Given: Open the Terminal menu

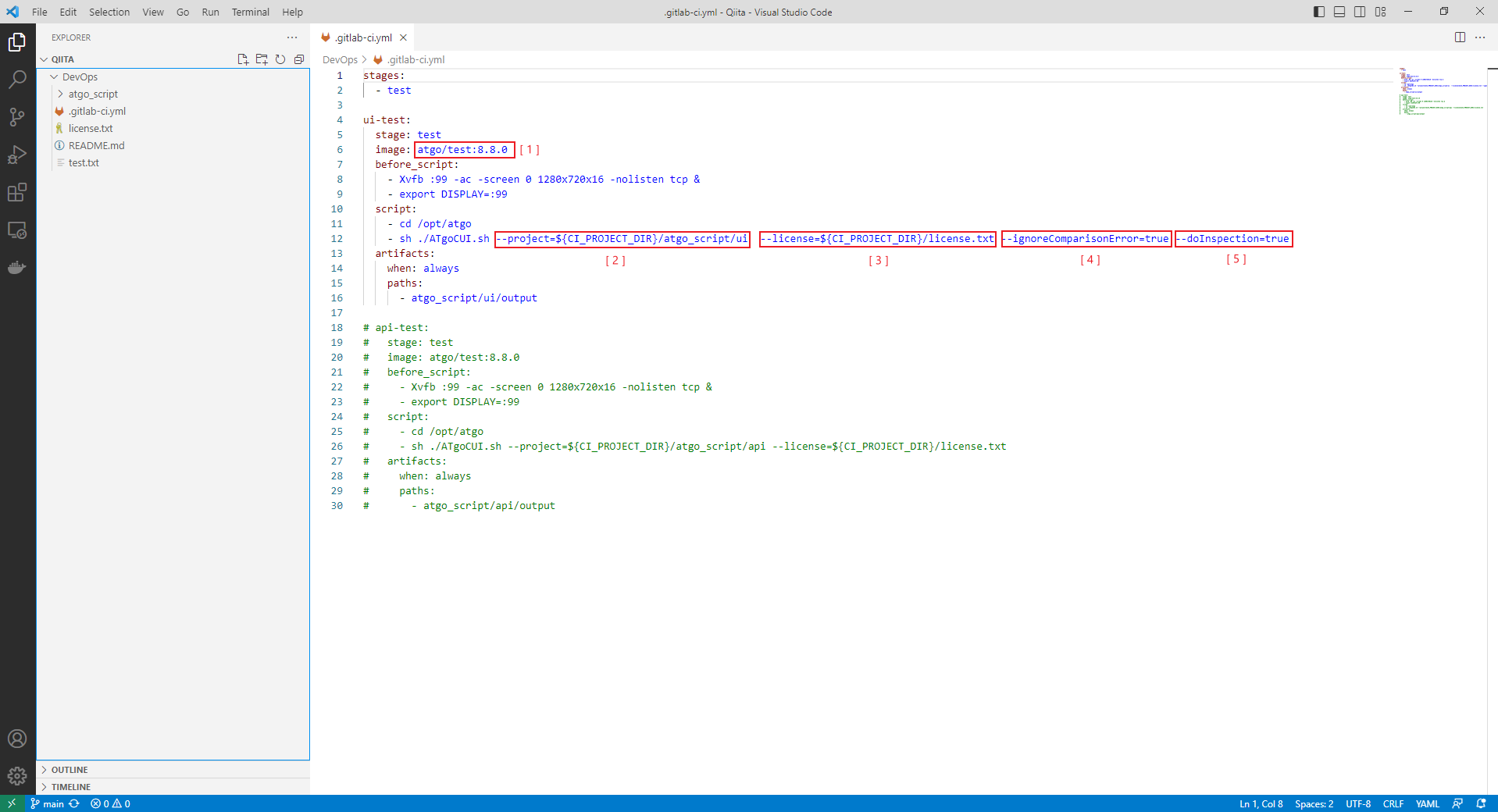Looking at the screenshot, I should 251,12.
